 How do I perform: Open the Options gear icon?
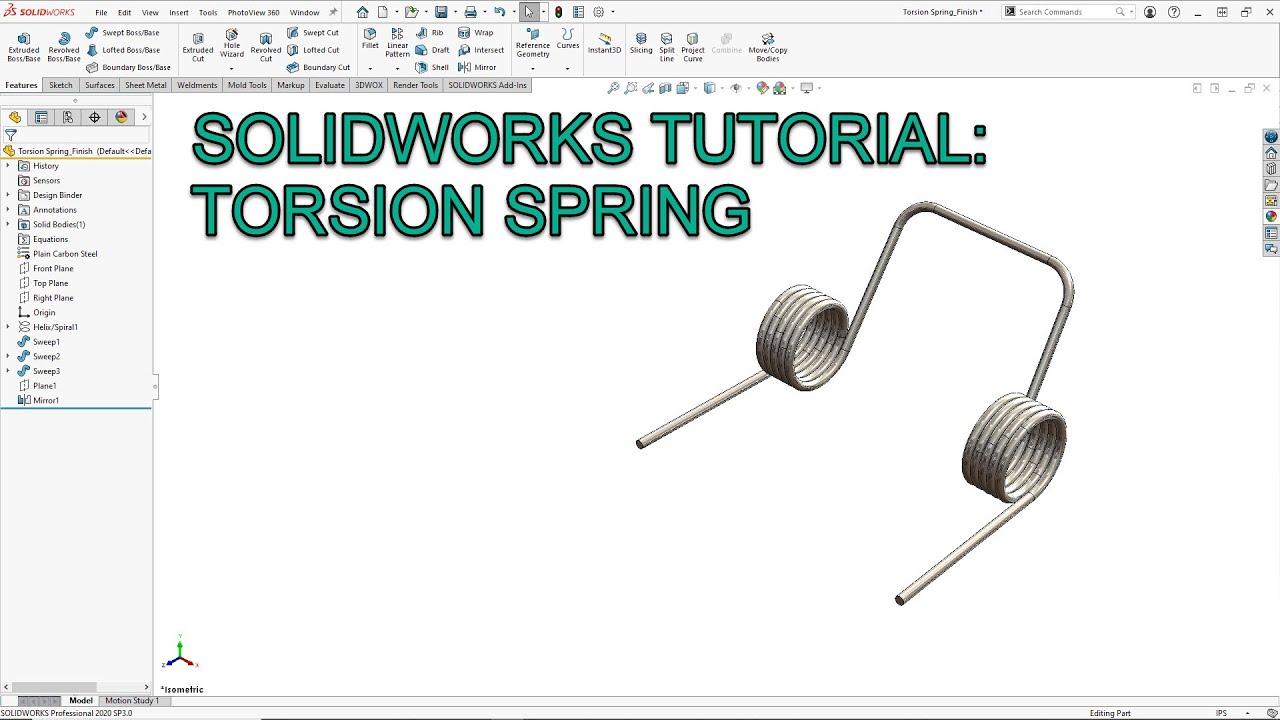coord(598,12)
